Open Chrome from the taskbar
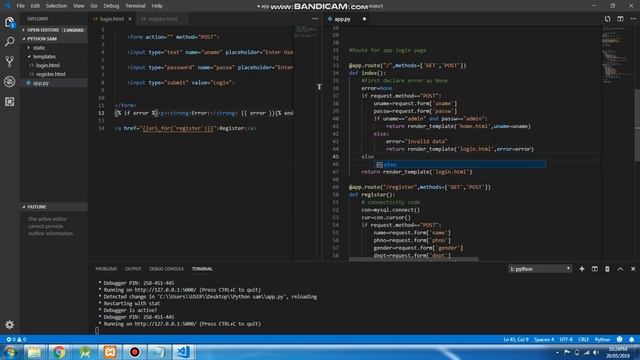The image size is (640, 360). click(x=59, y=352)
